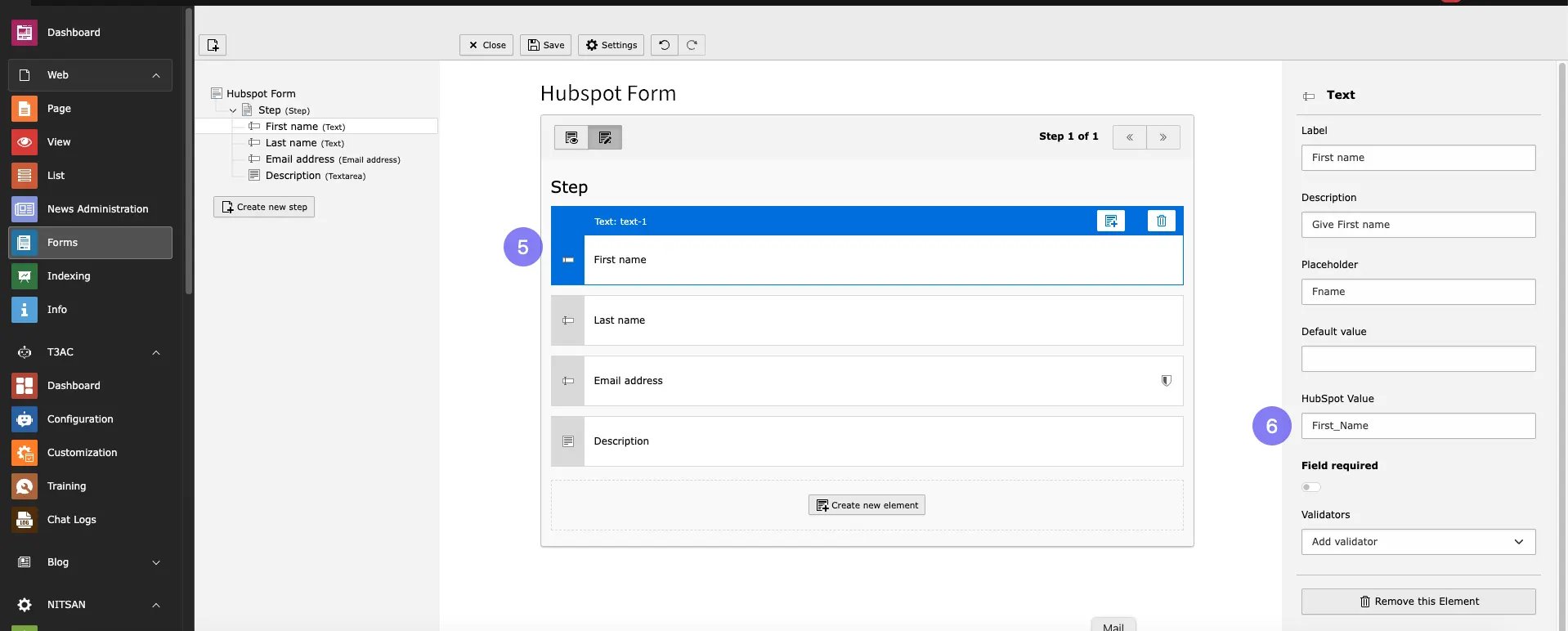Viewport: 1568px width, 631px height.
Task: Open the Customization module icon
Action: point(25,453)
